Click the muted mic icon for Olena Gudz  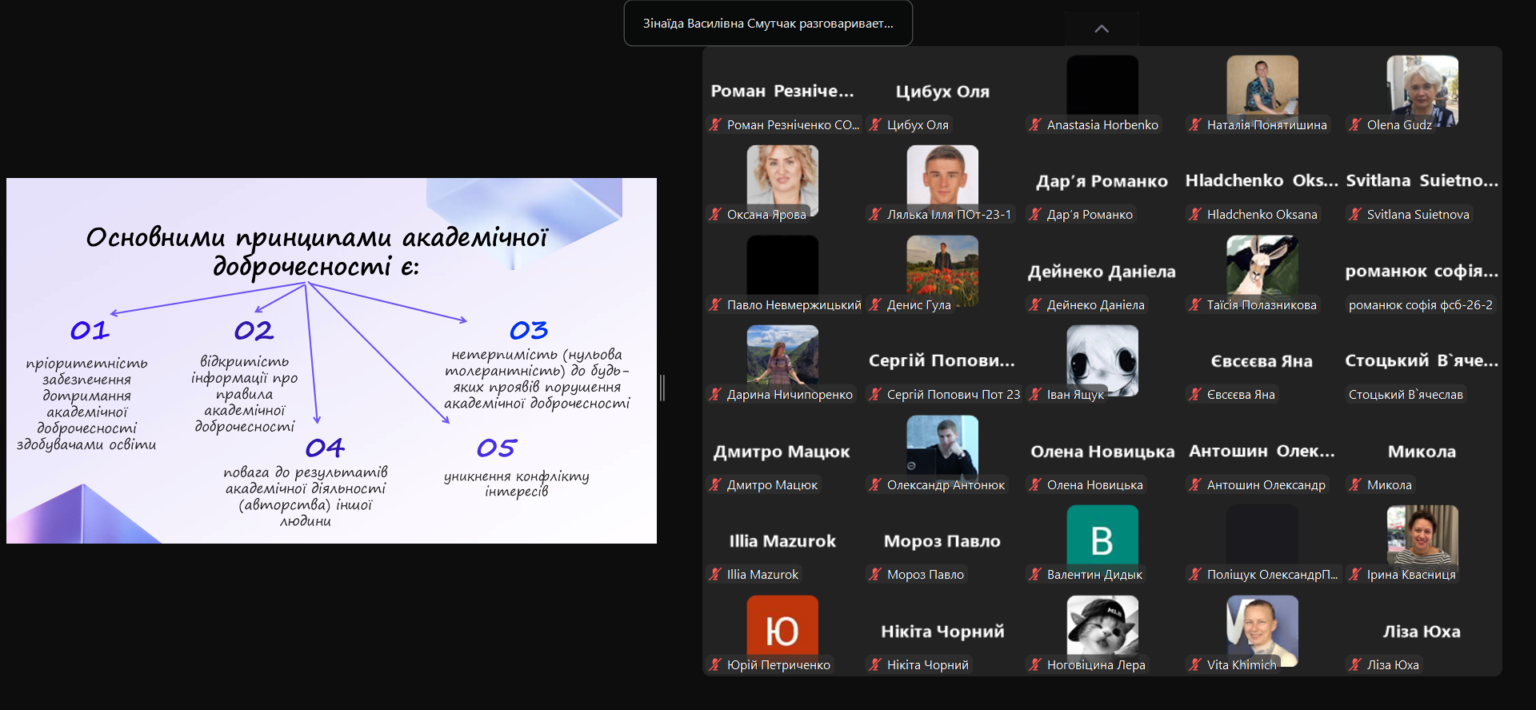pyautogui.click(x=1355, y=125)
